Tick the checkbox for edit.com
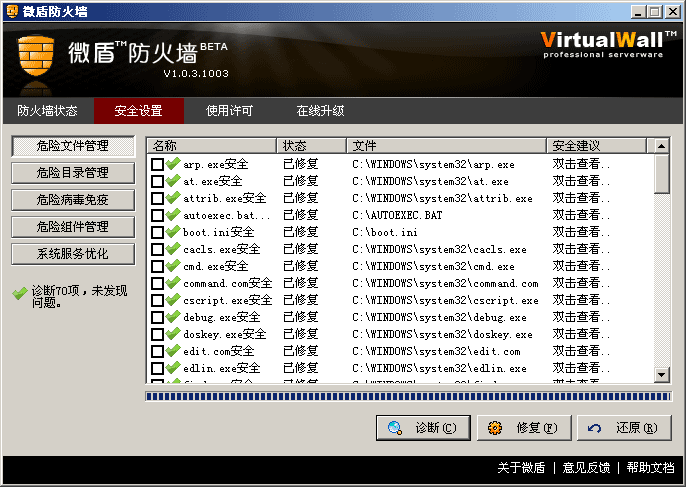 point(157,351)
